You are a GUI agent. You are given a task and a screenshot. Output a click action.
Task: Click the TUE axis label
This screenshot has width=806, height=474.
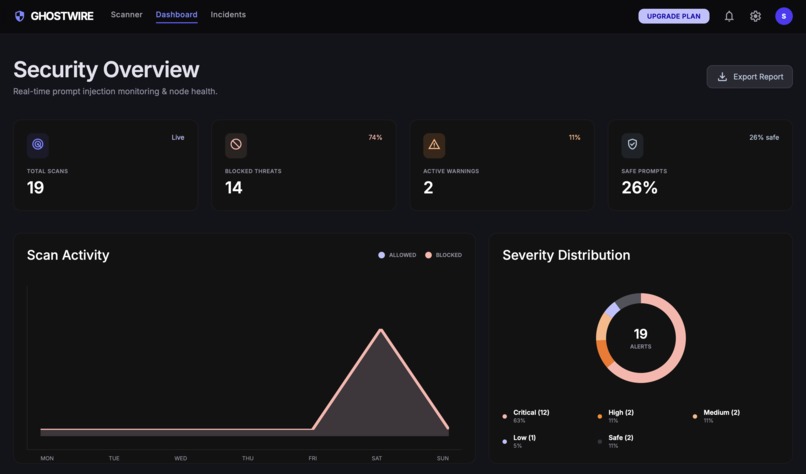pos(114,458)
